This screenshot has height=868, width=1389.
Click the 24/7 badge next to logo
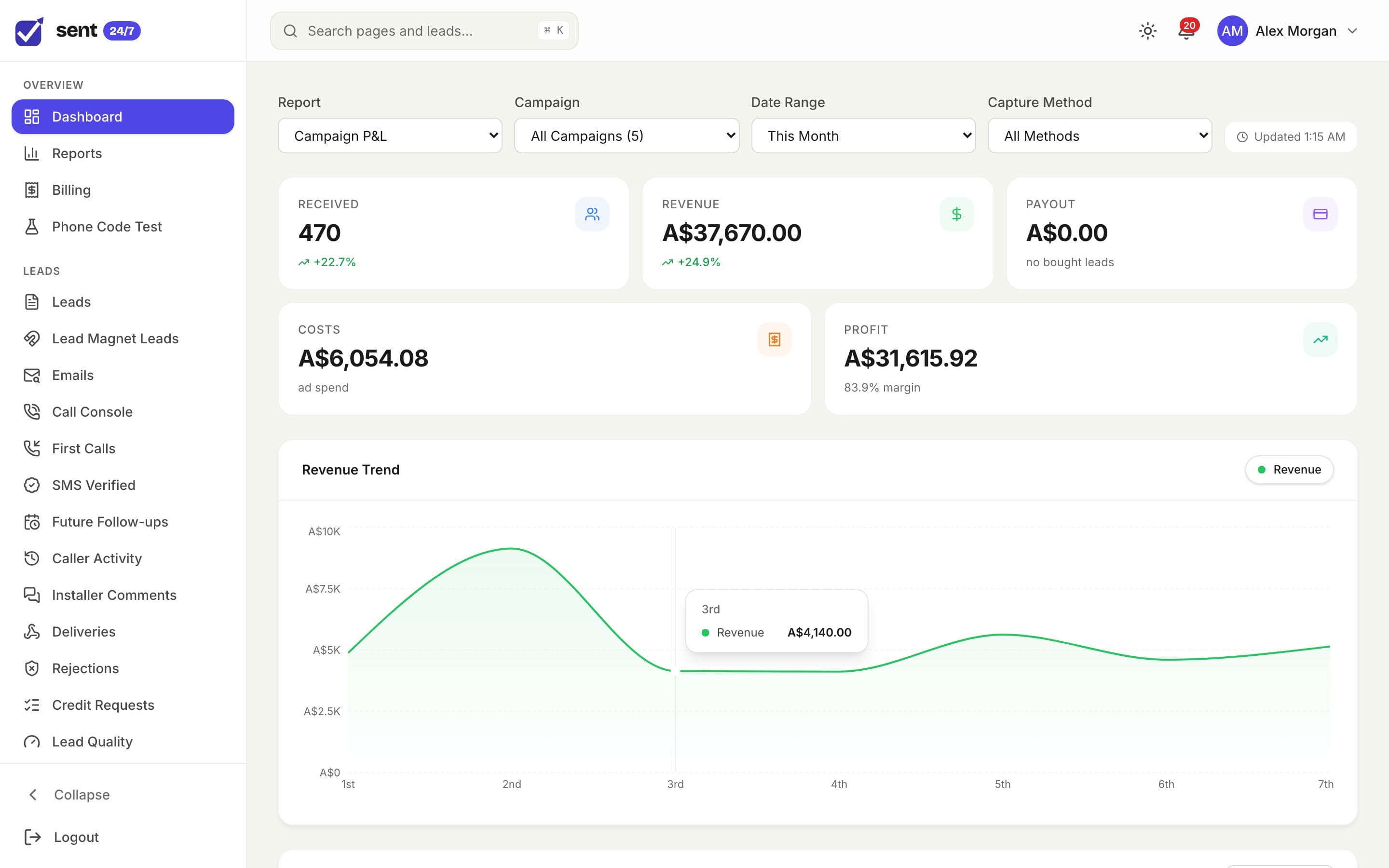[x=122, y=31]
